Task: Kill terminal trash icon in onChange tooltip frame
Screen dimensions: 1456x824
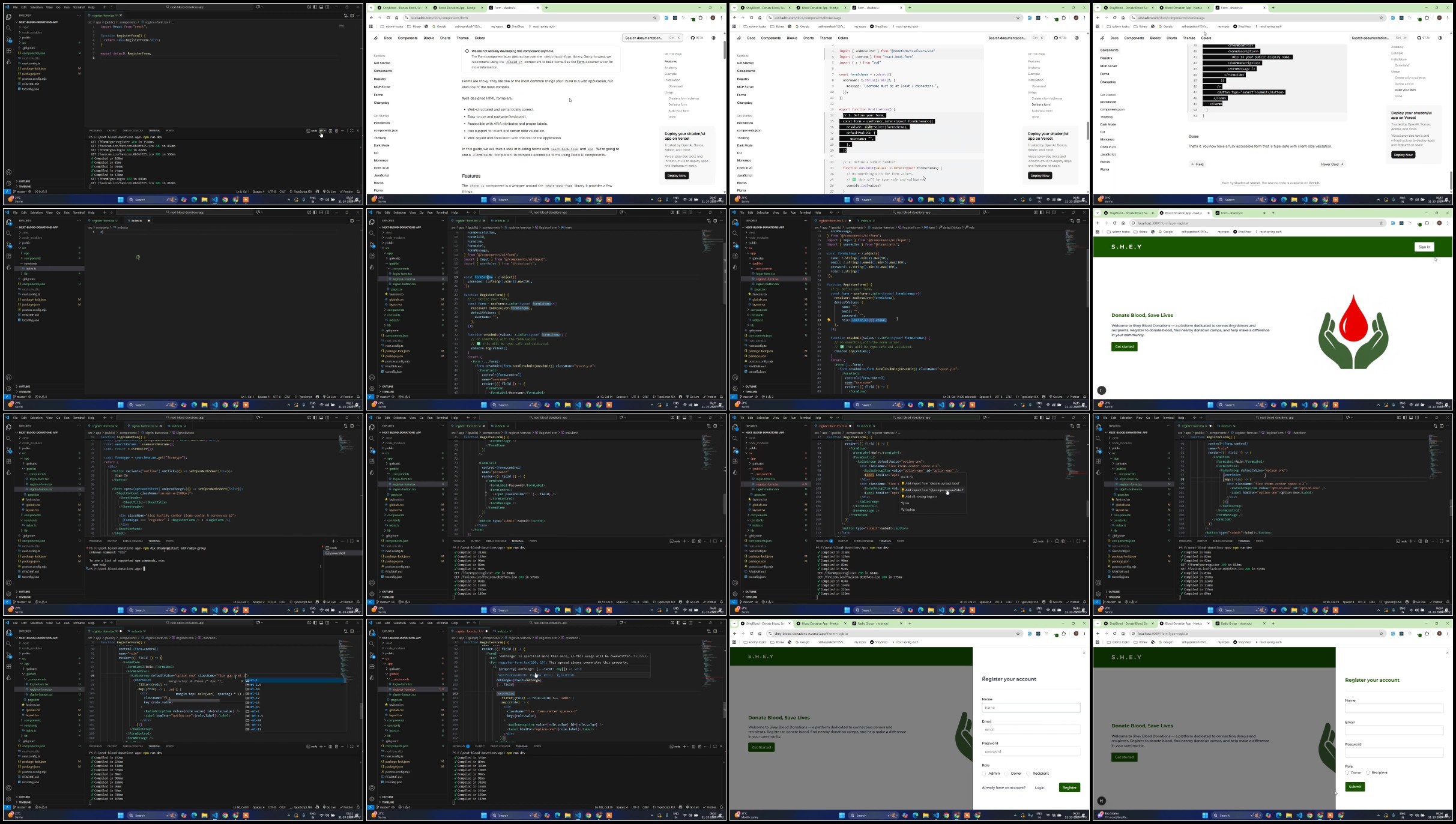Action: (x=700, y=746)
